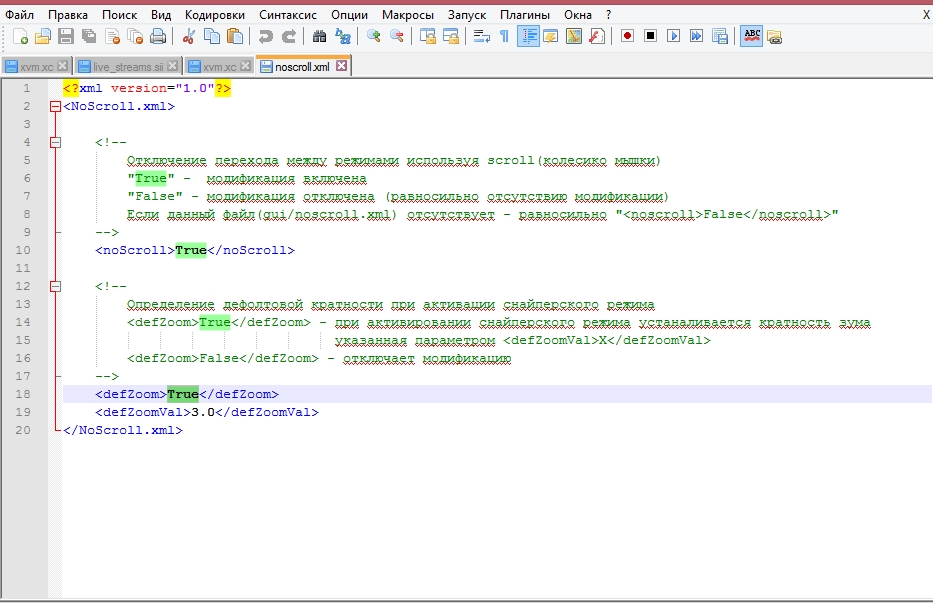Open the Плагины menu

click(x=524, y=15)
